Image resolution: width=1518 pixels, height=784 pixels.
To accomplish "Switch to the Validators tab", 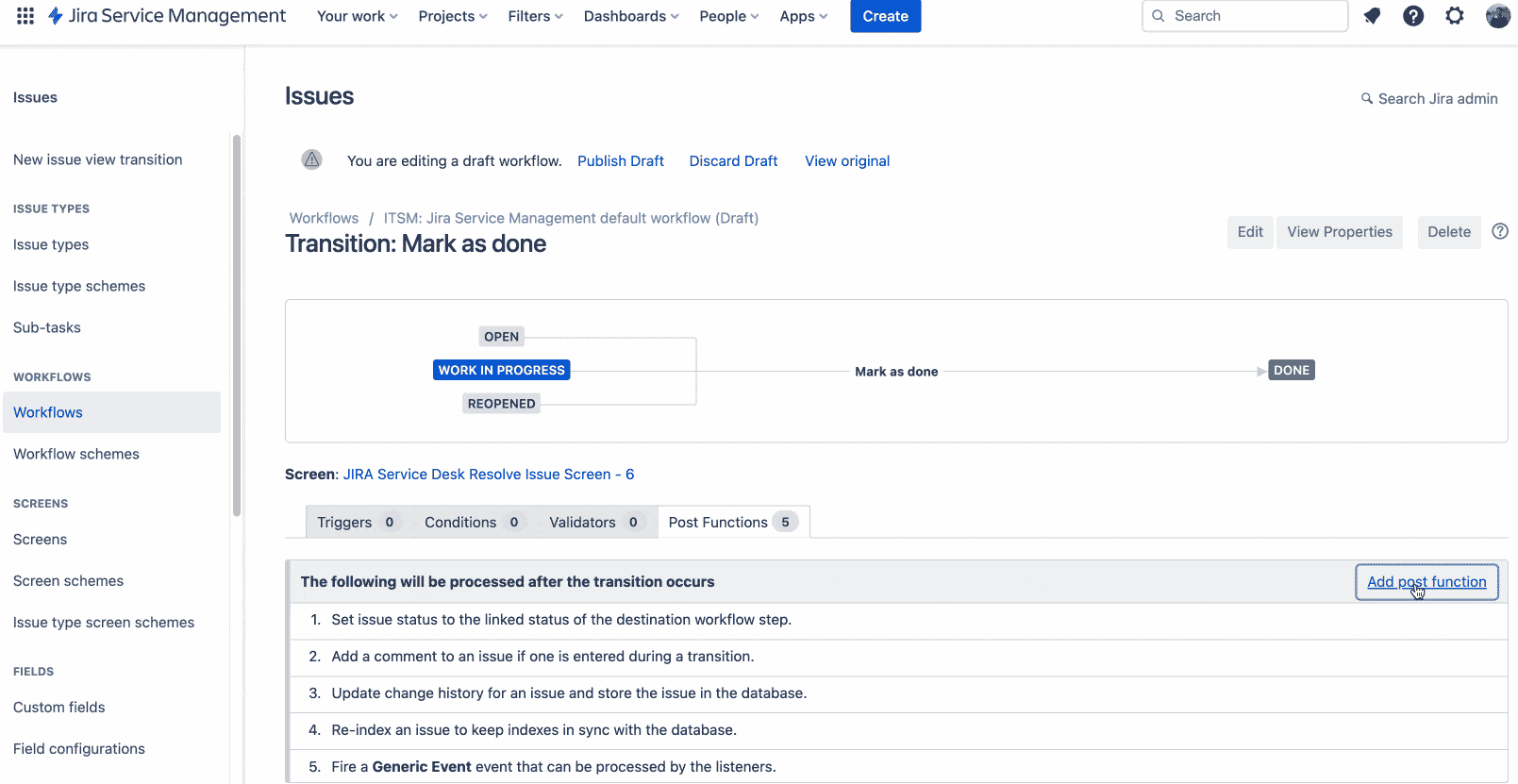I will [596, 522].
